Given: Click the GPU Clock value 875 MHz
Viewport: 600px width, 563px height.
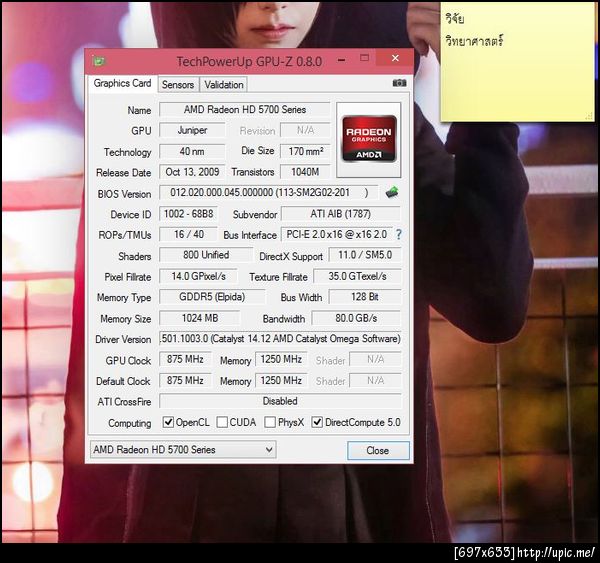Looking at the screenshot, I should [185, 359].
